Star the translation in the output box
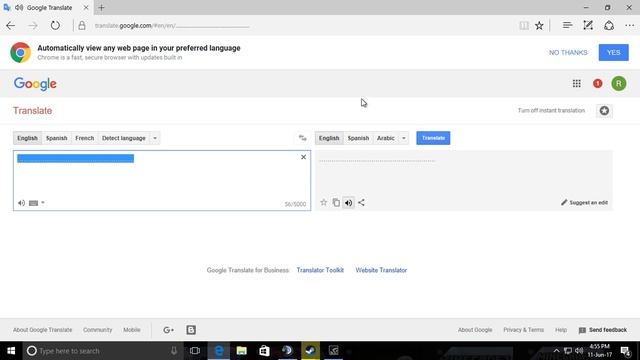Screen dimensions: 640x360 [323, 202]
